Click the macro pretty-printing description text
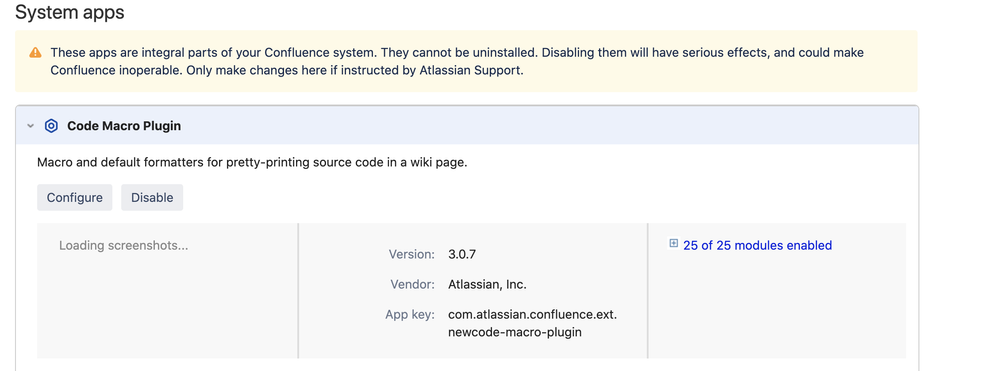Viewport: 999px width, 371px height. click(252, 163)
